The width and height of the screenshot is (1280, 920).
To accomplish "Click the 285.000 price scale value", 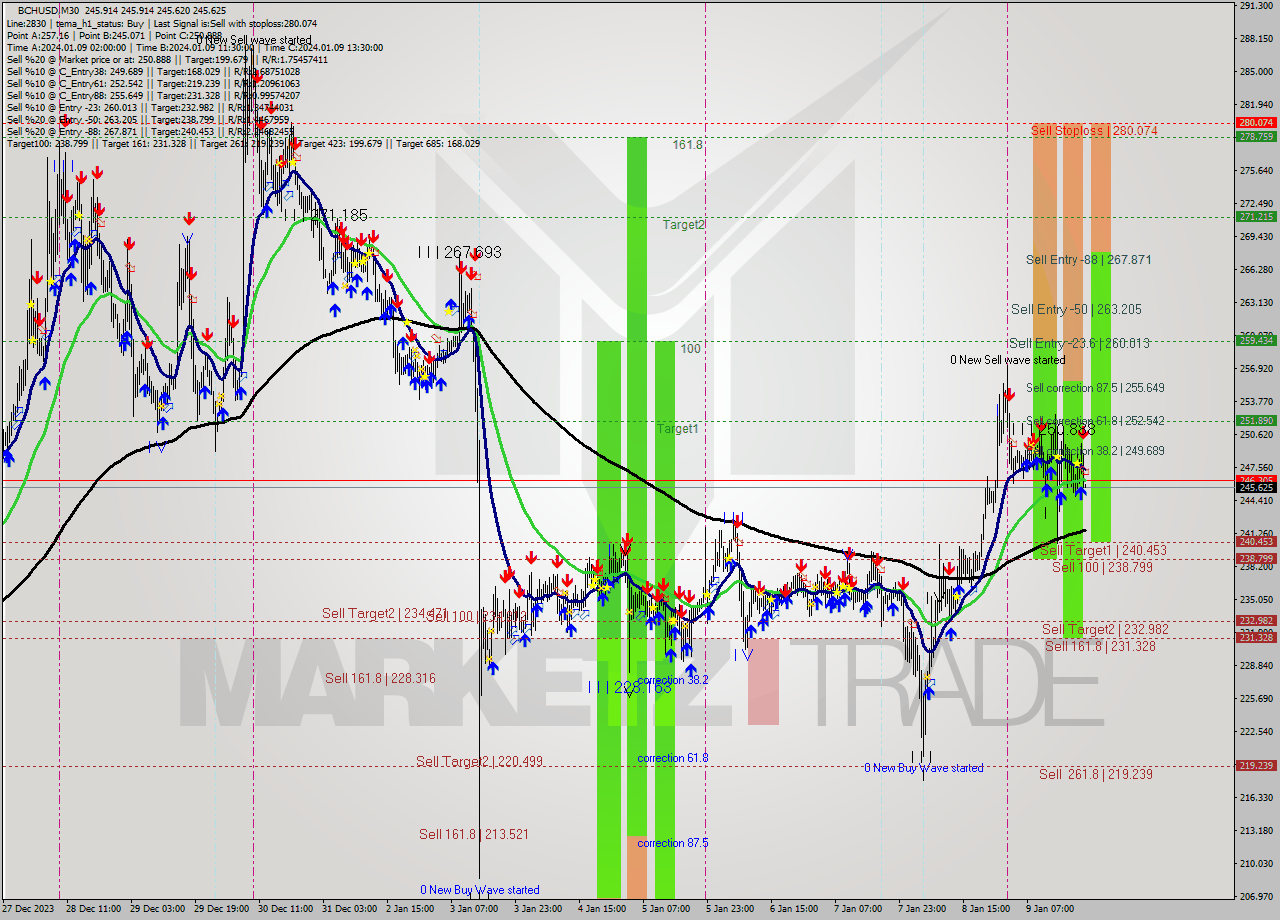I will [x=1255, y=72].
